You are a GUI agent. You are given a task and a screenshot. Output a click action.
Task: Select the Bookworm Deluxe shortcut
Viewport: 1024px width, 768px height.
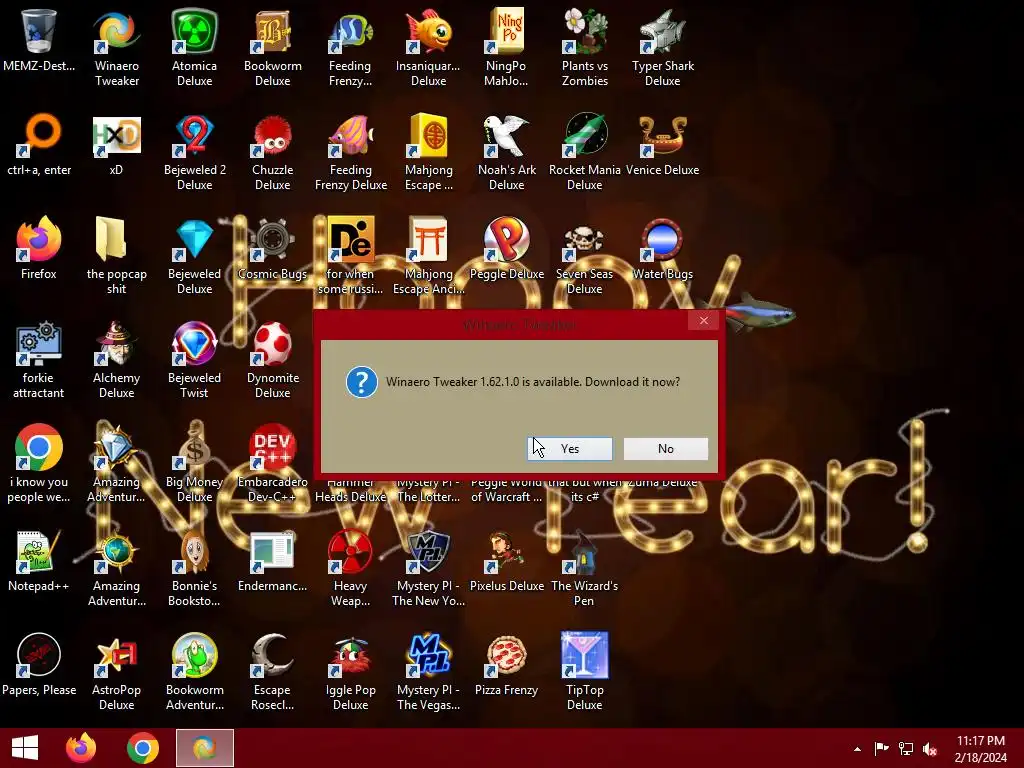(273, 46)
